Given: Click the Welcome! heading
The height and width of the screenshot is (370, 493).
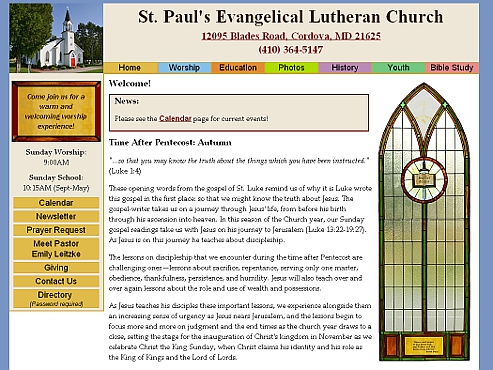Looking at the screenshot, I should pos(130,83).
